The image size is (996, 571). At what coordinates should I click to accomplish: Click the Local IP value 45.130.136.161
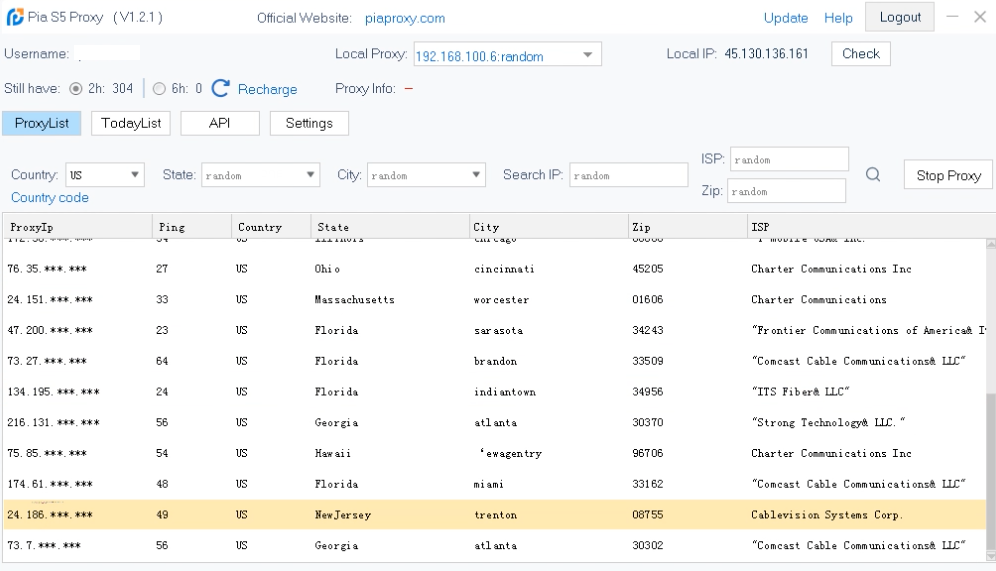tap(766, 54)
